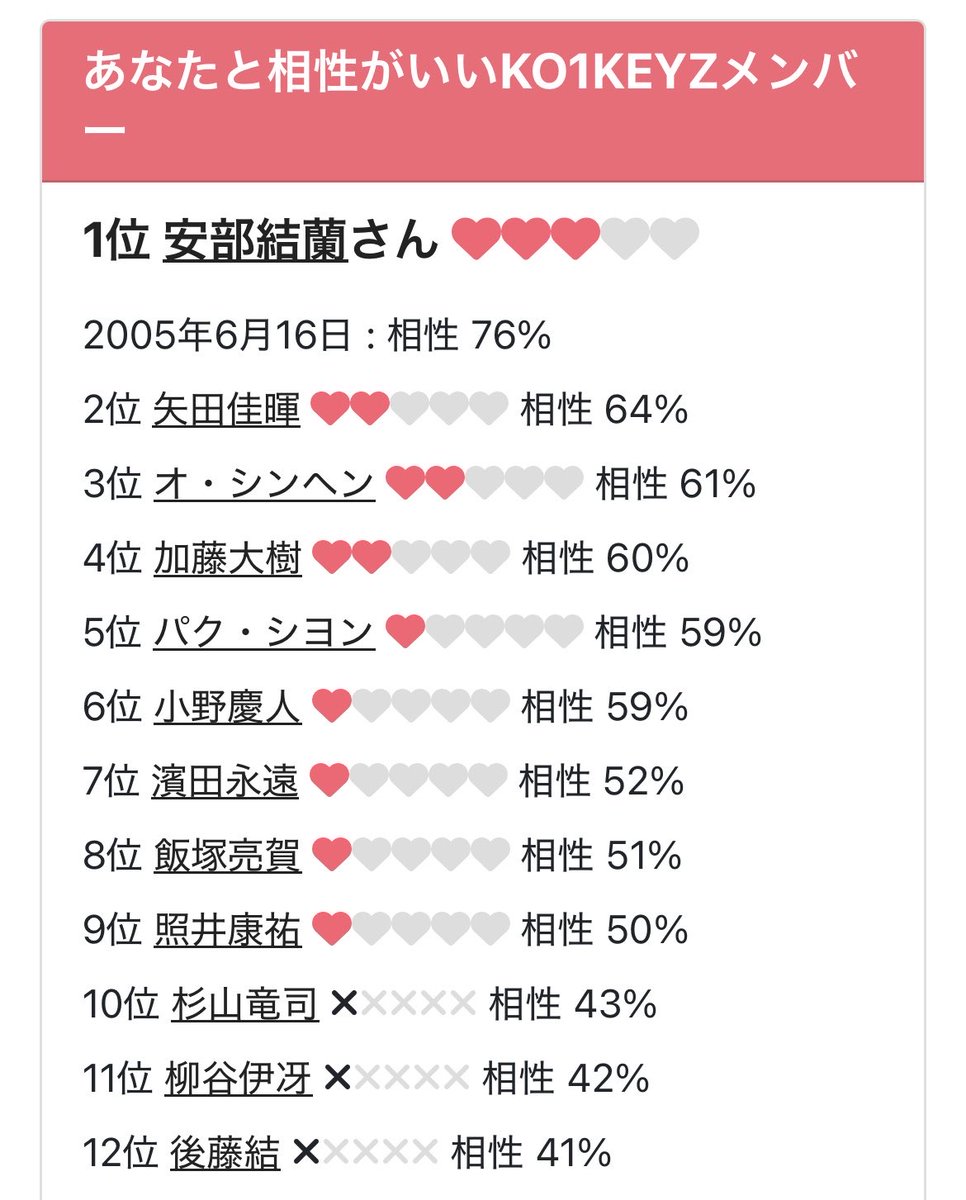Open the 後藤結 member link
Viewport: 966px width, 1200px height.
coord(226,1153)
